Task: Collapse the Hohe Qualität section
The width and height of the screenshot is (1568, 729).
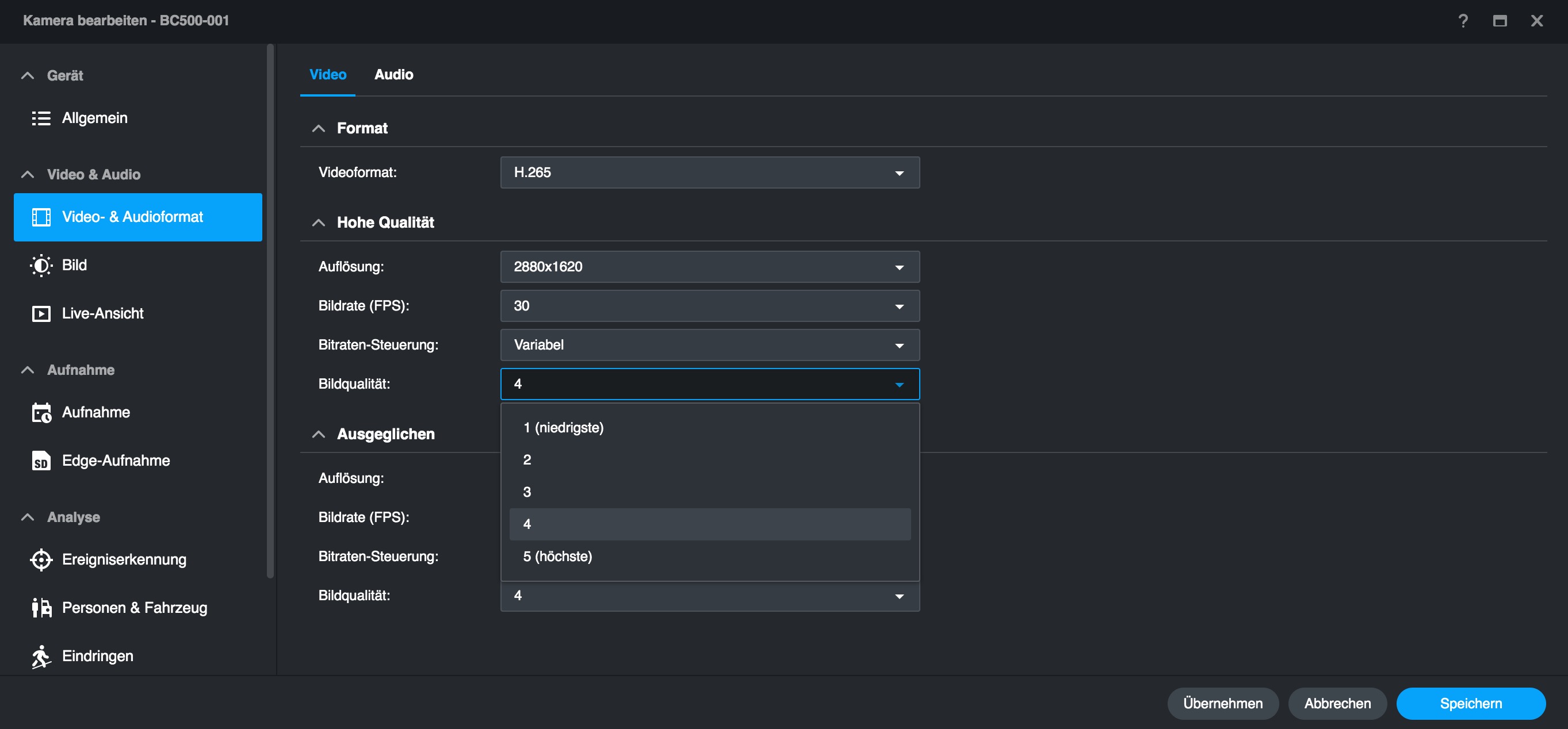Action: click(x=318, y=222)
